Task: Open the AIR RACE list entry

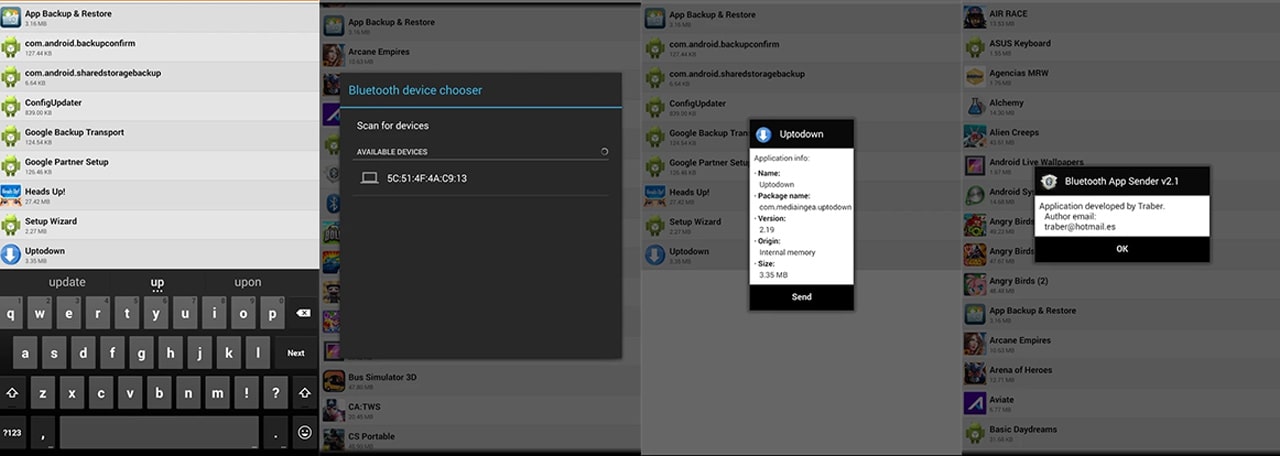Action: coord(1121,17)
